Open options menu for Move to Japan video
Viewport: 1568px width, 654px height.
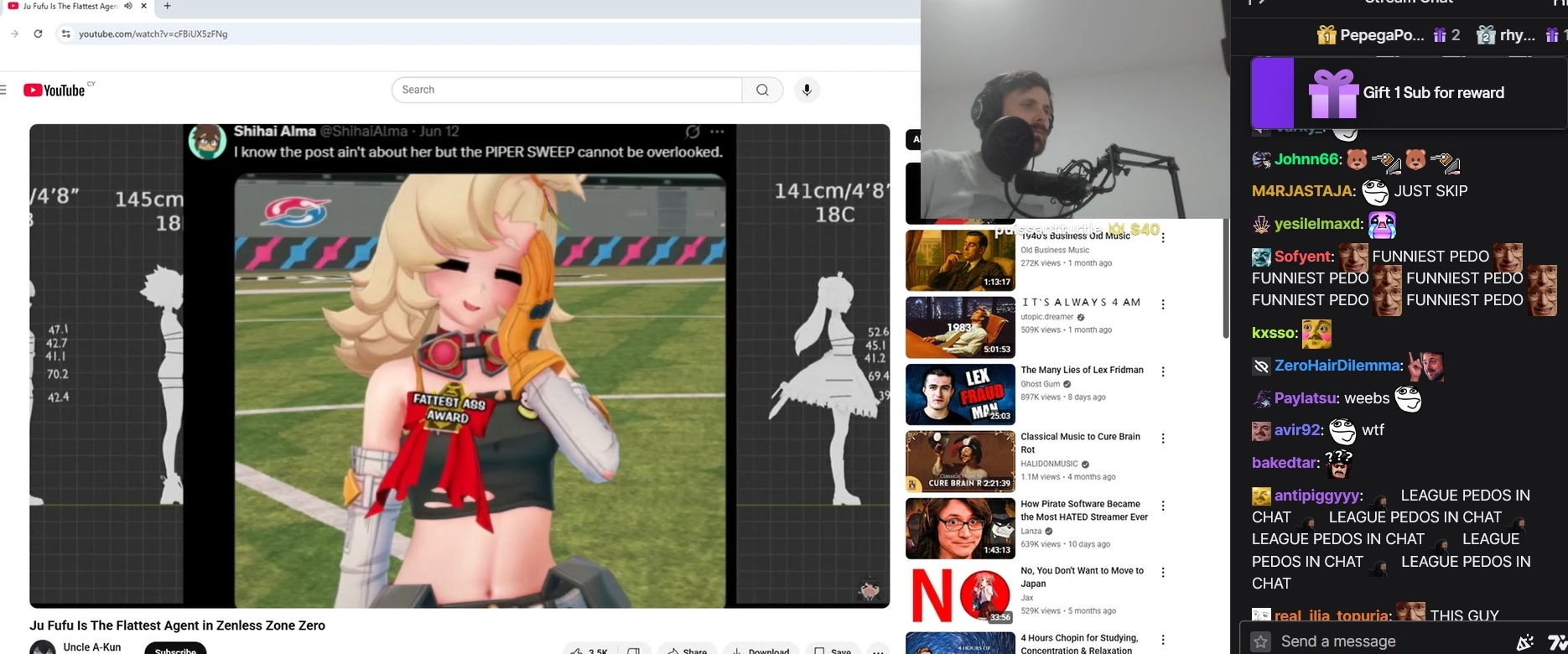coord(1163,573)
